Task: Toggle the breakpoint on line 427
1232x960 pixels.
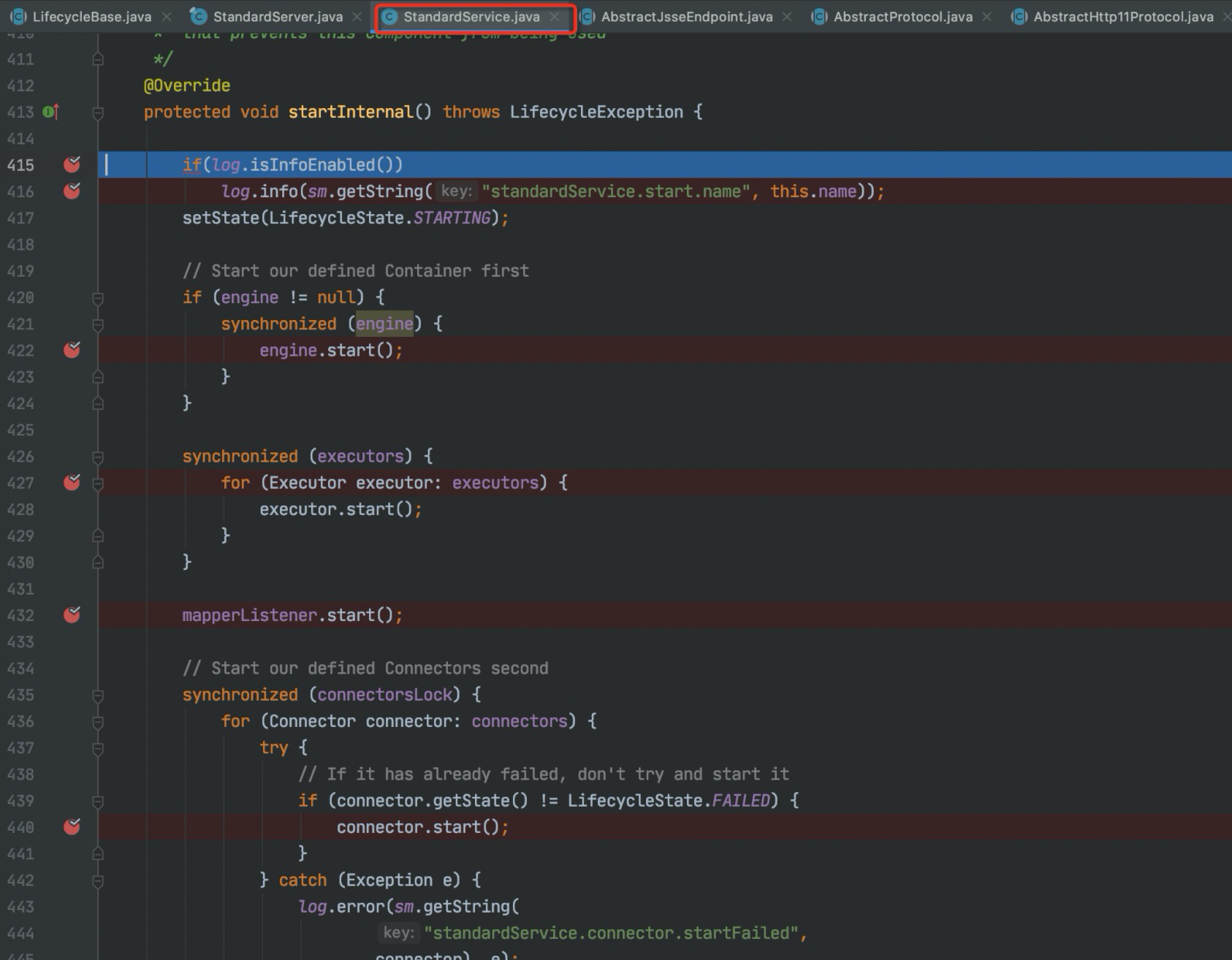Action: tap(72, 482)
